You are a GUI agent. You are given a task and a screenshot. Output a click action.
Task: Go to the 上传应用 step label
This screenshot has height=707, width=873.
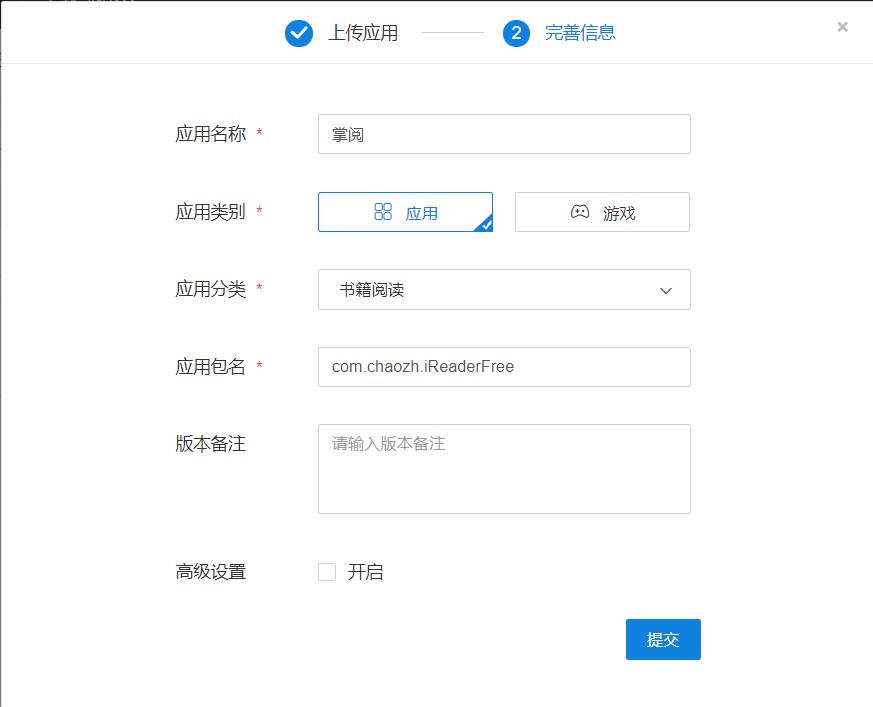click(363, 33)
